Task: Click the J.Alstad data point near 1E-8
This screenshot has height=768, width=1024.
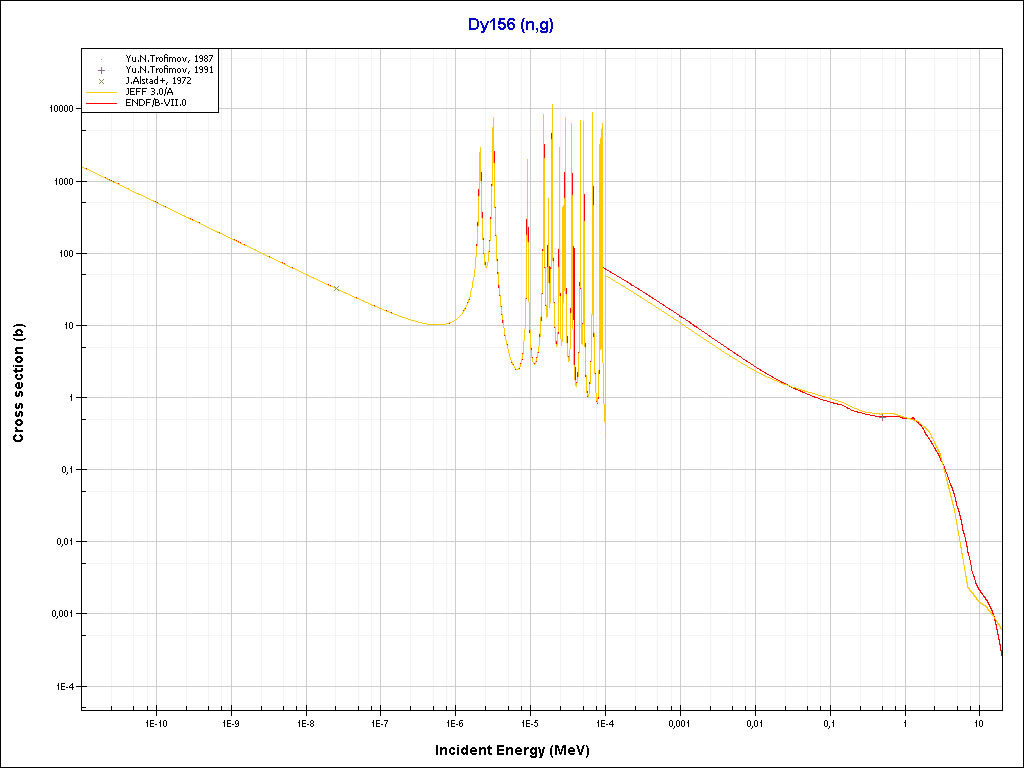Action: 336,288
